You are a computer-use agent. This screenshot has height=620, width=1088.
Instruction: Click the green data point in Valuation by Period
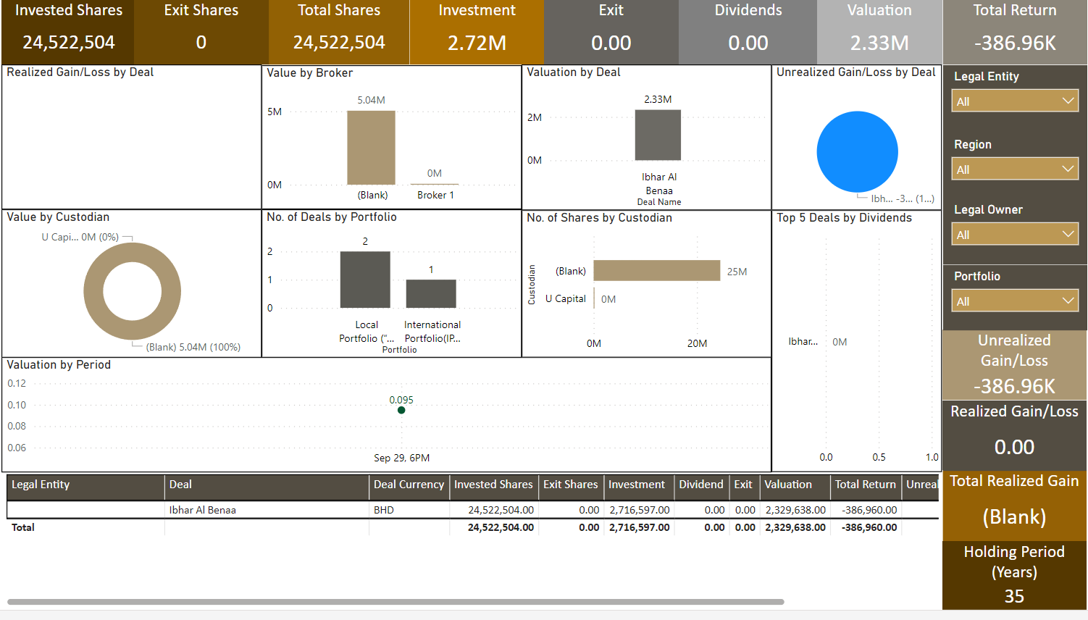click(401, 410)
